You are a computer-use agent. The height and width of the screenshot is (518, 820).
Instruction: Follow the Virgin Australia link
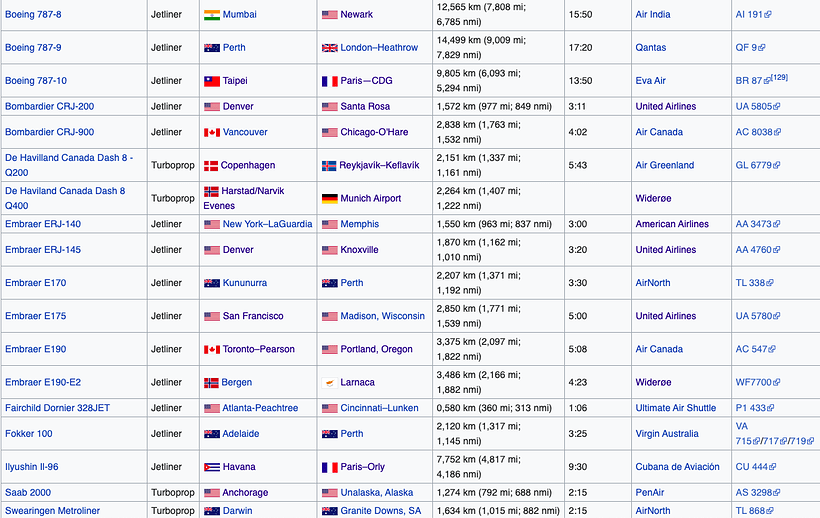(667, 434)
